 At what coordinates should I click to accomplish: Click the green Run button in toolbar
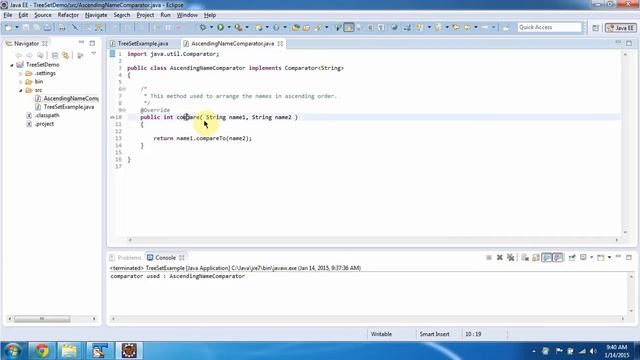[220, 27]
